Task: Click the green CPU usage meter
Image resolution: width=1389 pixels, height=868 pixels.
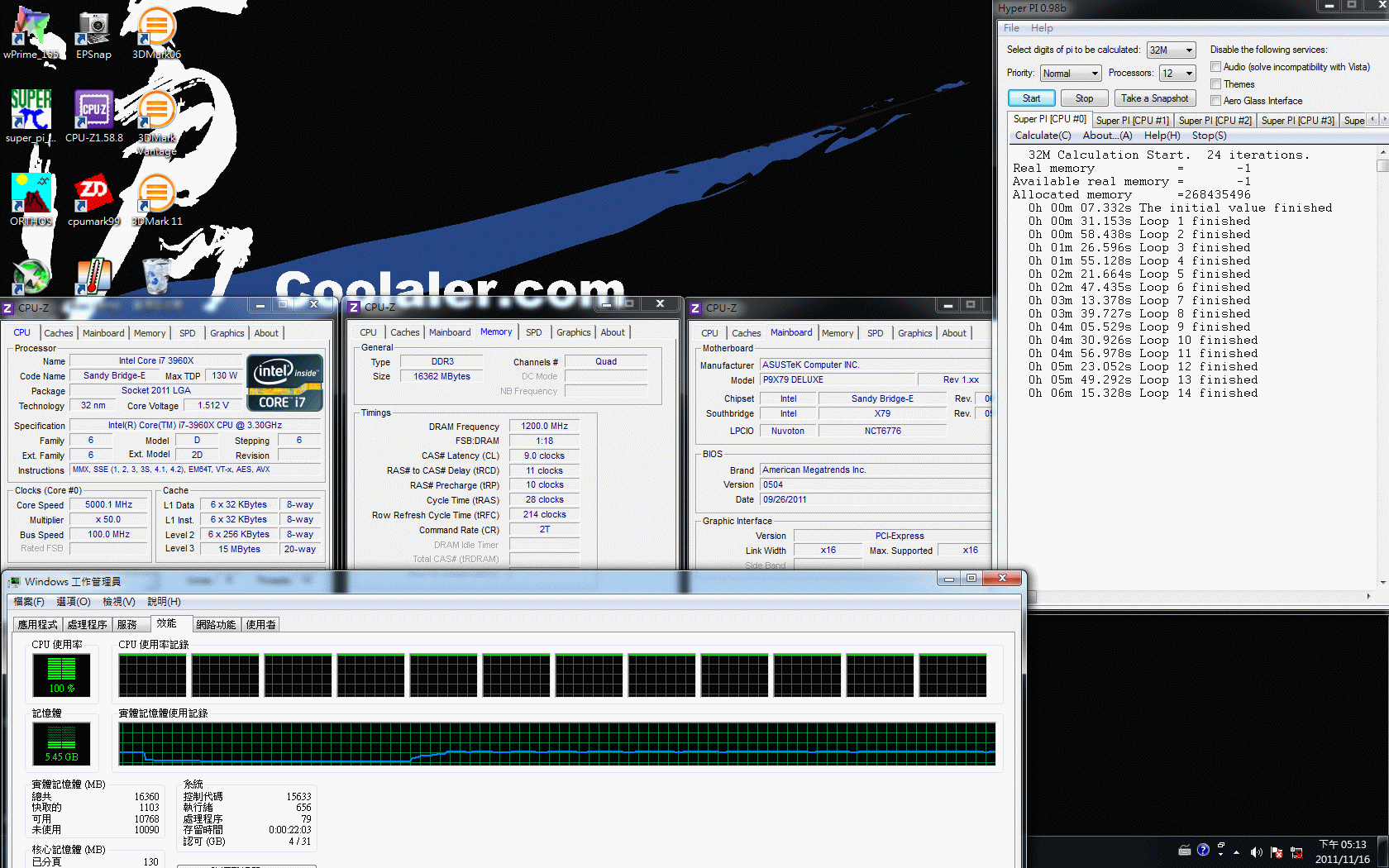Action: pos(61,675)
